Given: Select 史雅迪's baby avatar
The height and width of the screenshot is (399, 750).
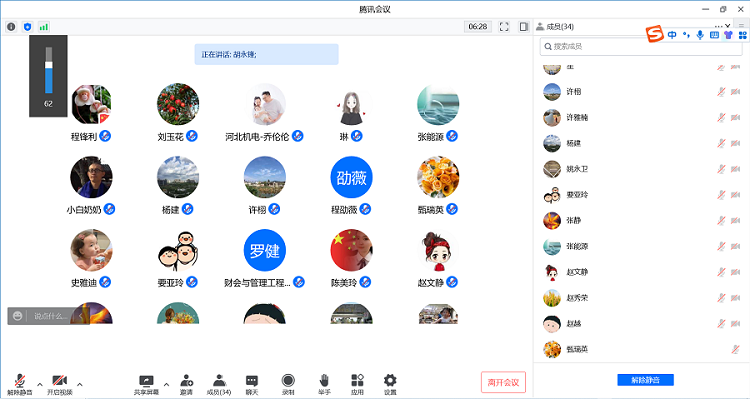Looking at the screenshot, I should click(x=91, y=250).
